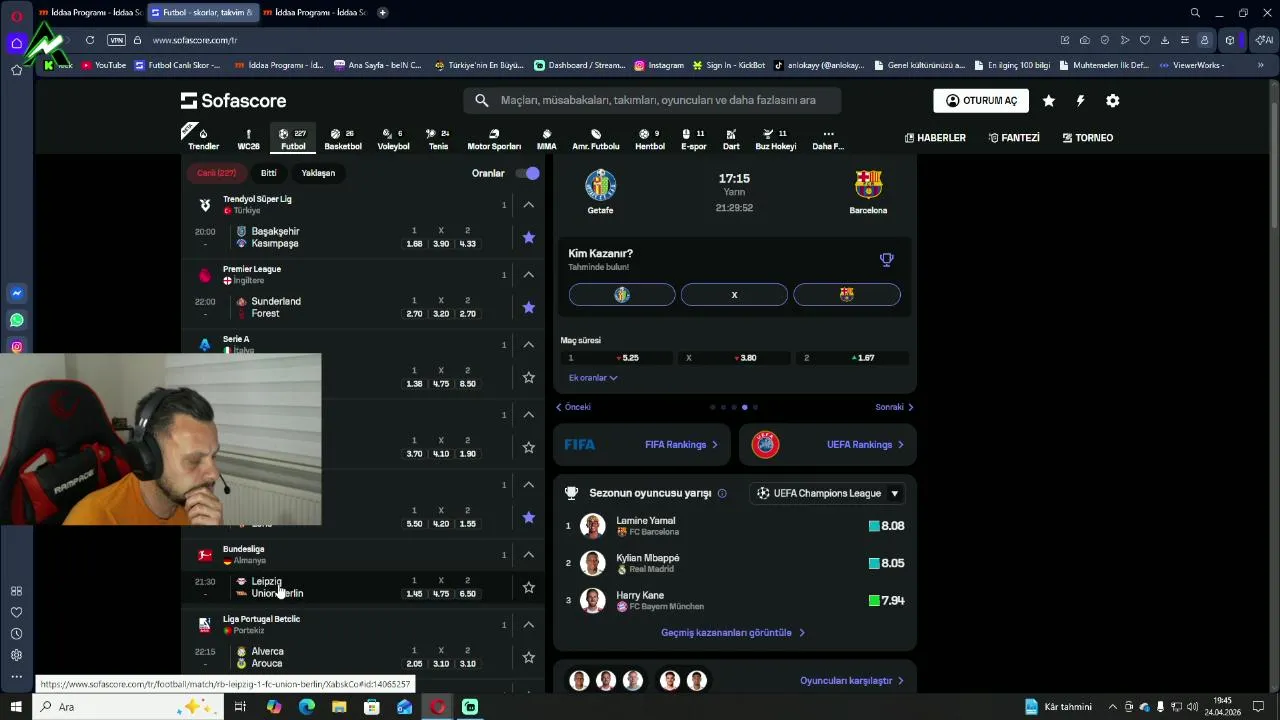Toggle the Oranlar switch
The image size is (1280, 720).
point(527,173)
